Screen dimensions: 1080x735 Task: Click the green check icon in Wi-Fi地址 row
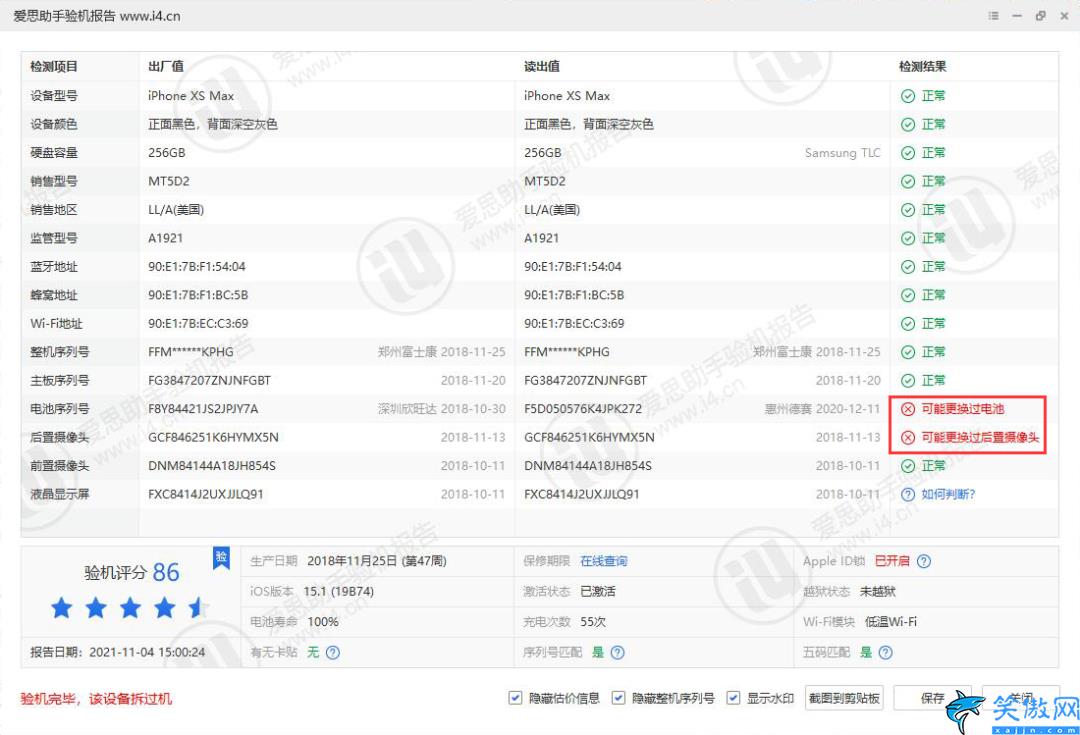pyautogui.click(x=908, y=324)
